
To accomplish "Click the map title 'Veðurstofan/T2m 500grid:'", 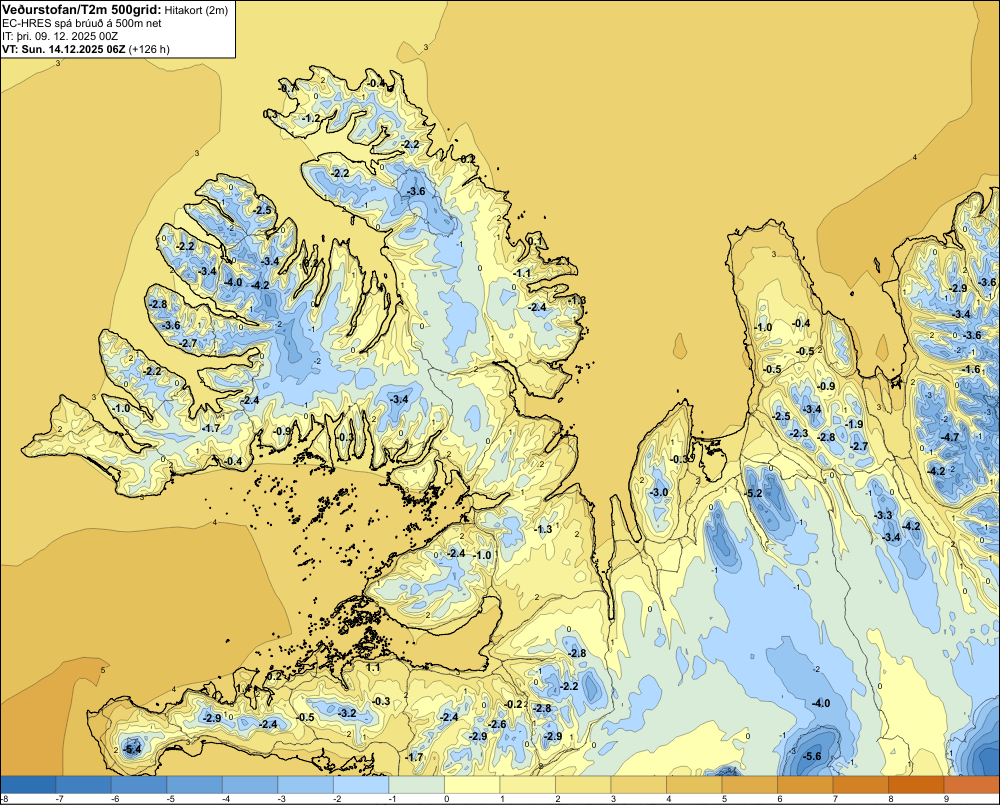I will pos(82,9).
